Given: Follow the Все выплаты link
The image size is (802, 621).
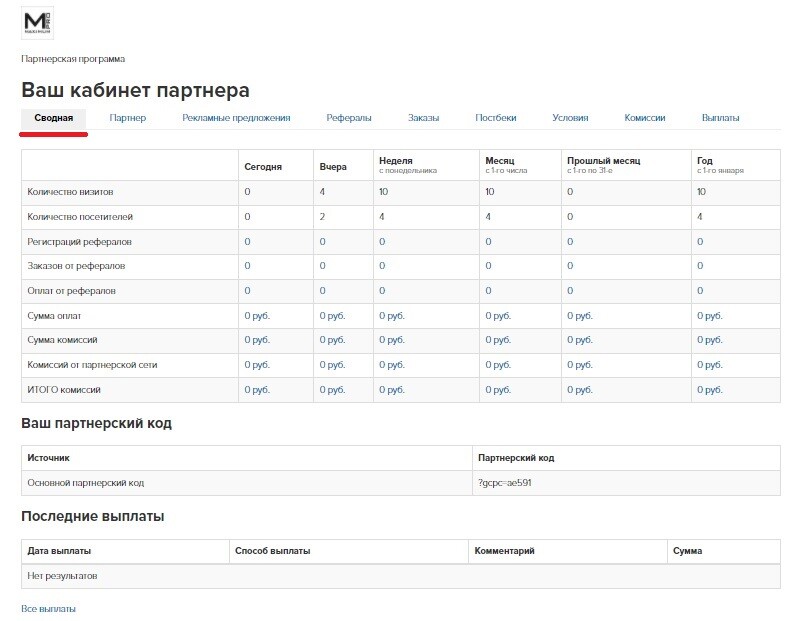Looking at the screenshot, I should [x=49, y=609].
